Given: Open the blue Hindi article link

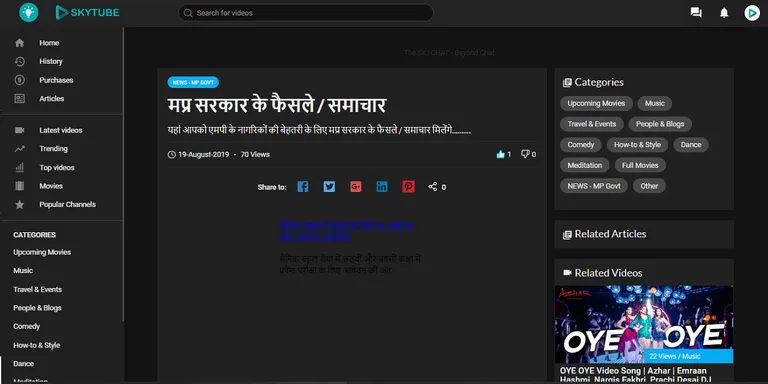Looking at the screenshot, I should [347, 231].
